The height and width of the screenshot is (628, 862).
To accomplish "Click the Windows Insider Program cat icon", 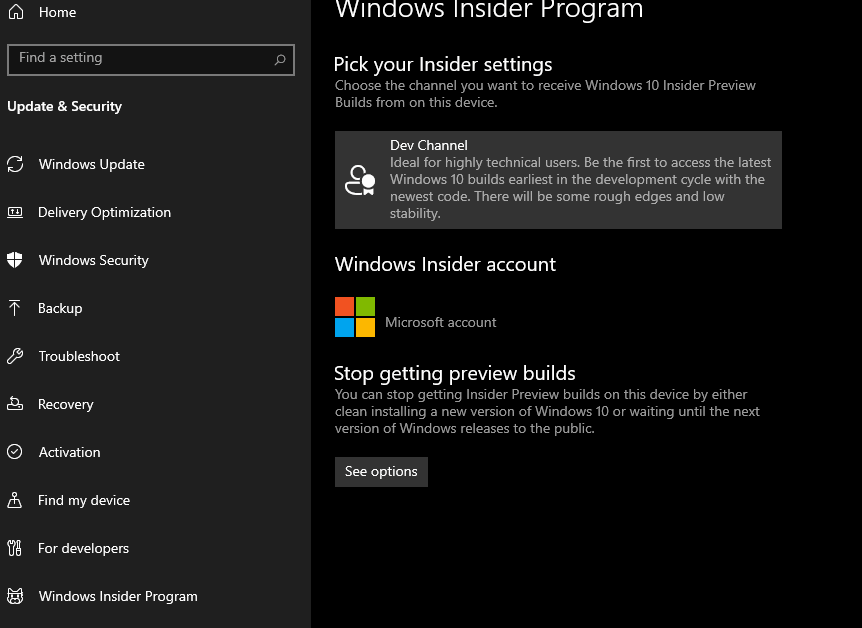I will [15, 596].
